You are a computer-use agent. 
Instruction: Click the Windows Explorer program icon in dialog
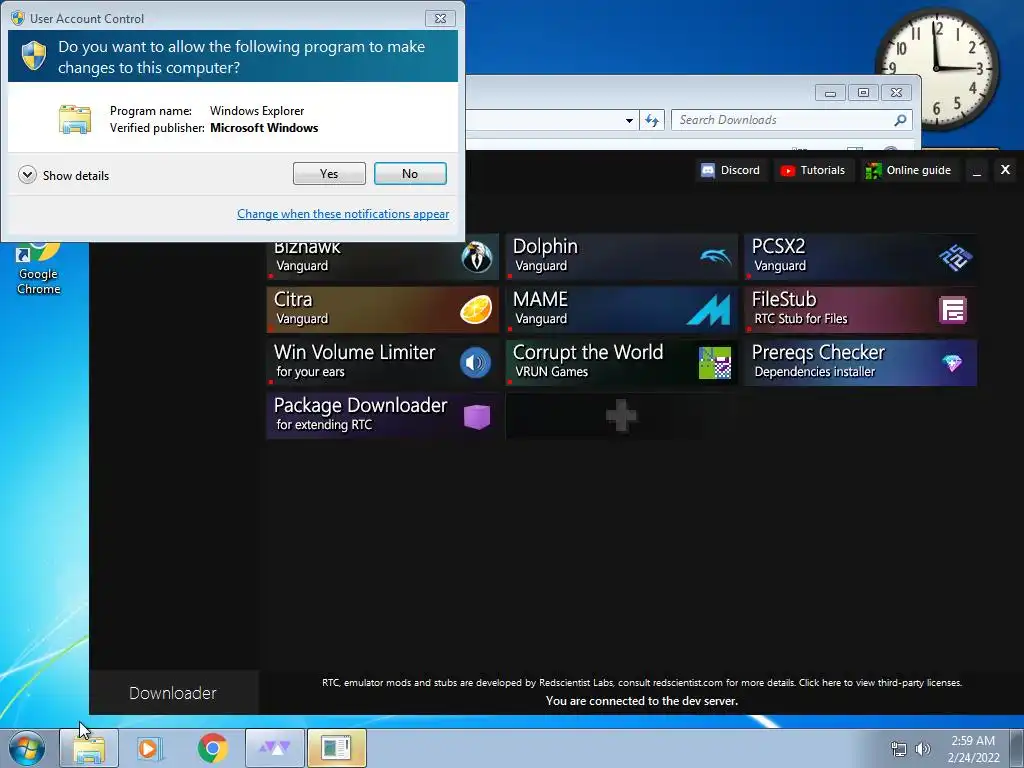74,120
